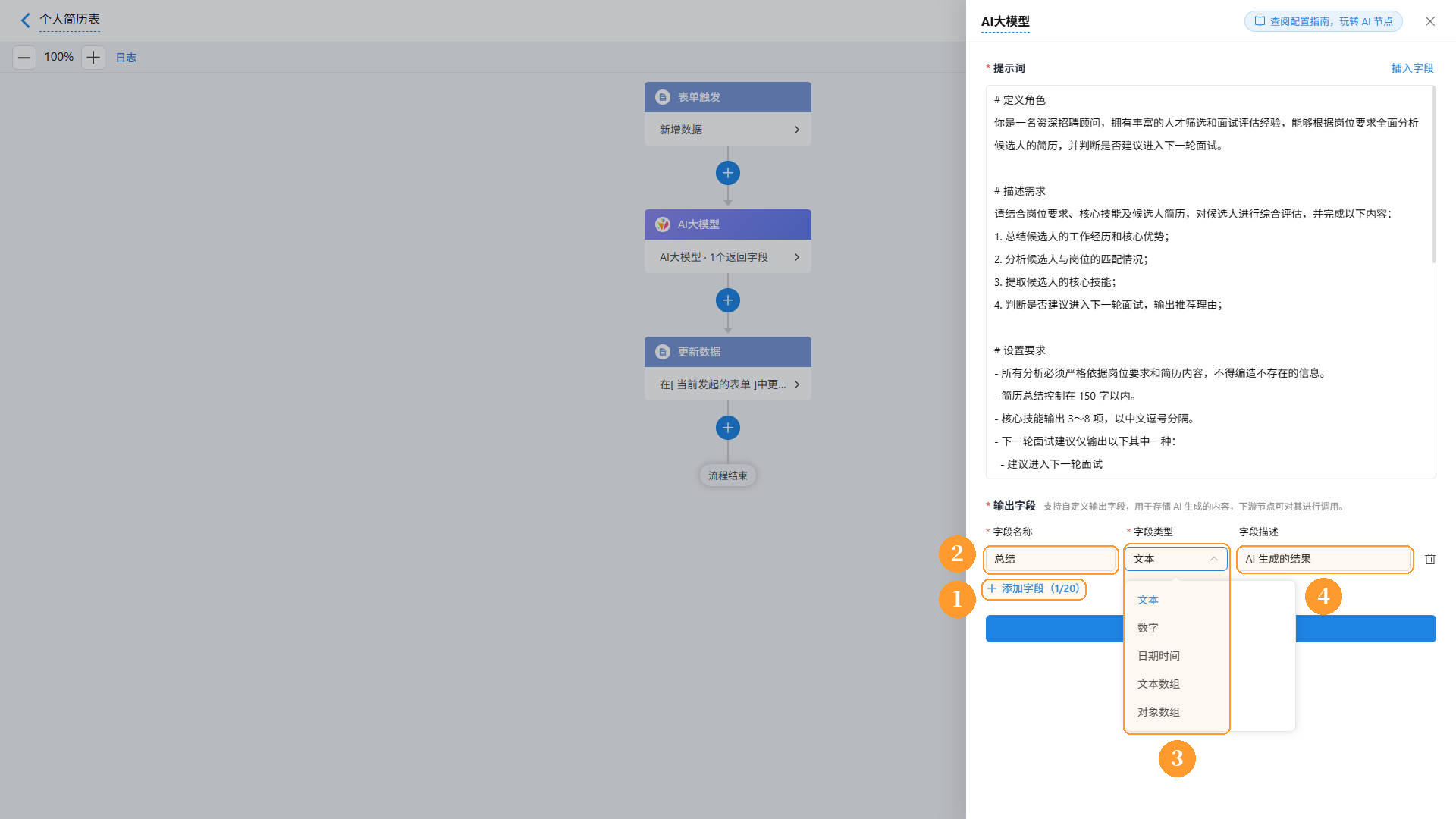Edit the 字段描述 input field
1456x819 pixels.
1324,559
